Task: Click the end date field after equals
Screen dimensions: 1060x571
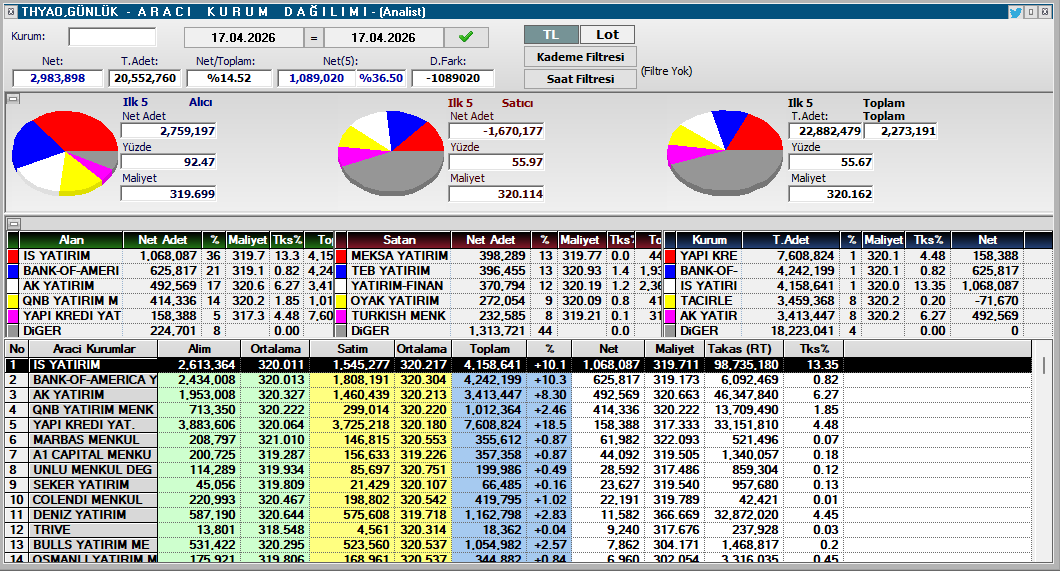Action: (383, 38)
